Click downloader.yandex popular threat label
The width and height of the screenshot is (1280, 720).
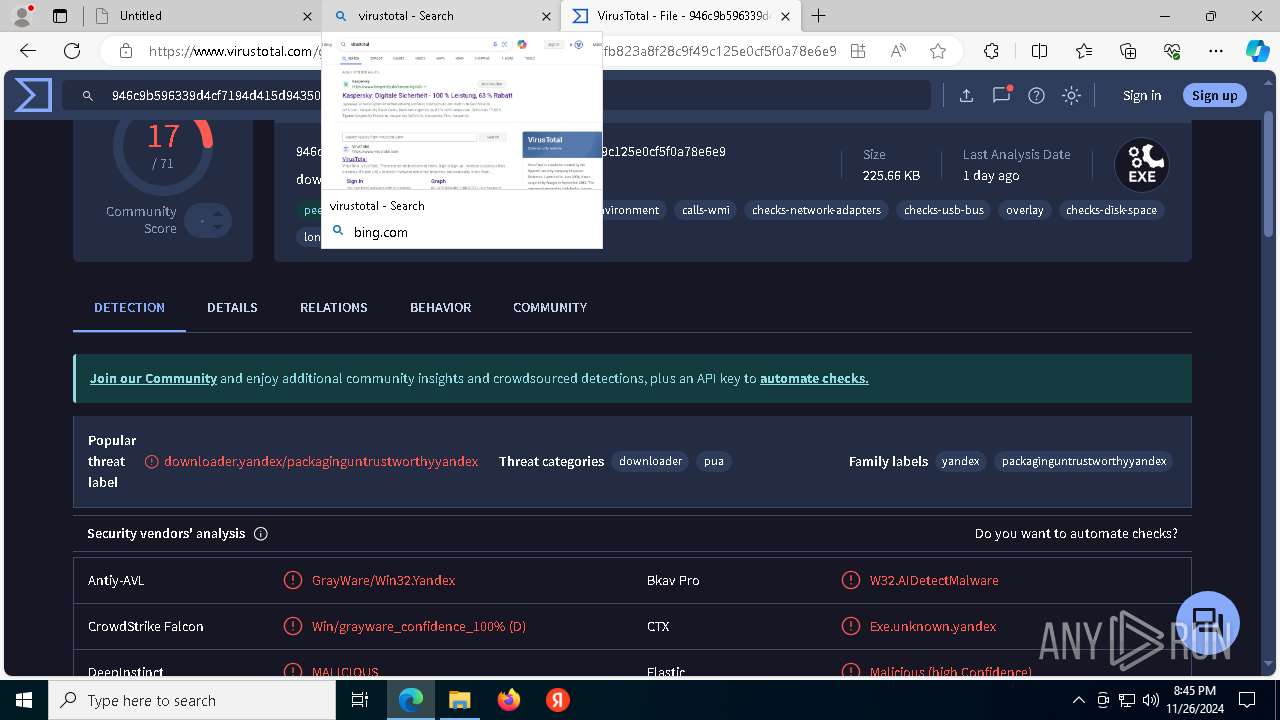(x=321, y=461)
